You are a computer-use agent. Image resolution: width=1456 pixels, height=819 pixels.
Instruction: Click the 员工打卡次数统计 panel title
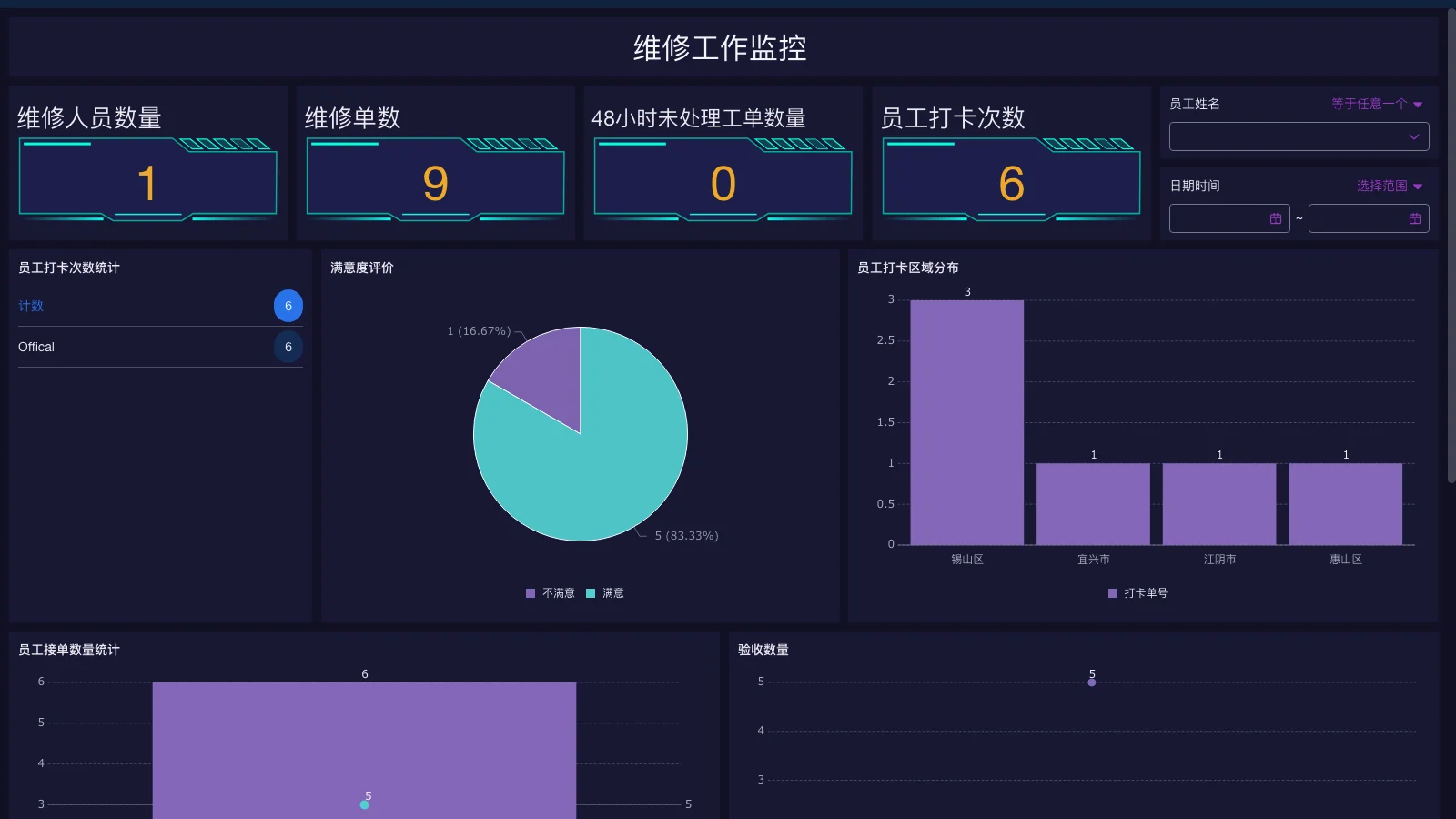click(69, 268)
